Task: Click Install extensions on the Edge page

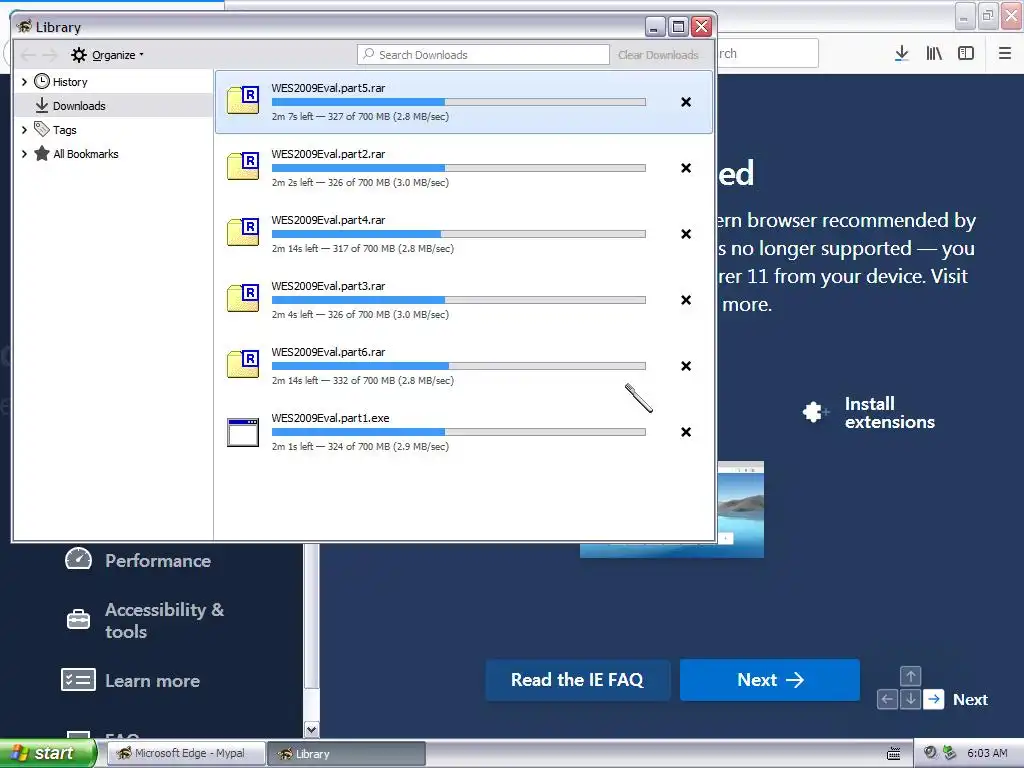Action: click(889, 413)
